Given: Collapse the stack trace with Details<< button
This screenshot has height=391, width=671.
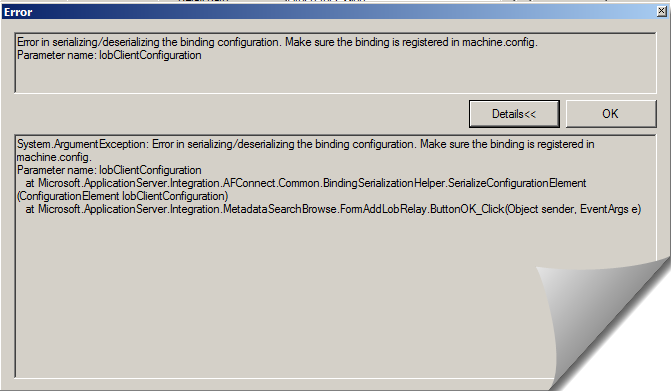Looking at the screenshot, I should tap(514, 114).
